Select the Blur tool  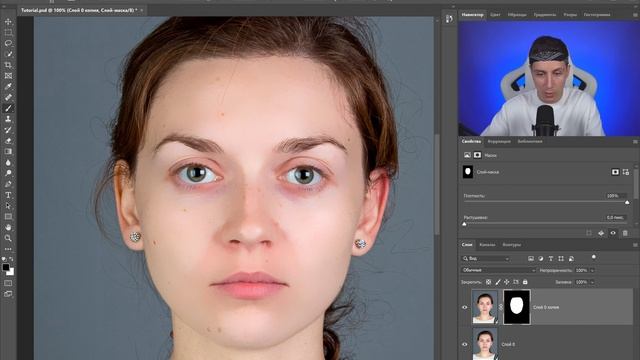tap(8, 162)
